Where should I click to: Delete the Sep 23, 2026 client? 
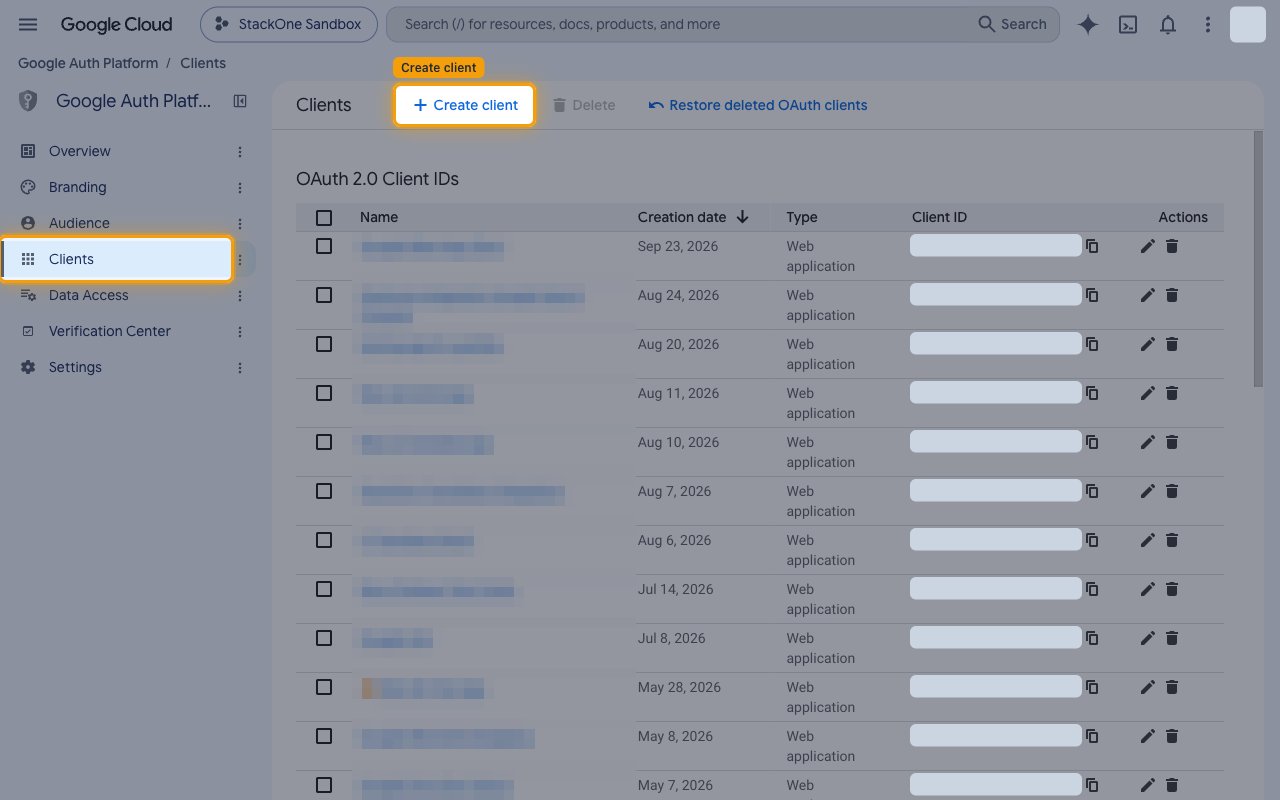(1172, 246)
